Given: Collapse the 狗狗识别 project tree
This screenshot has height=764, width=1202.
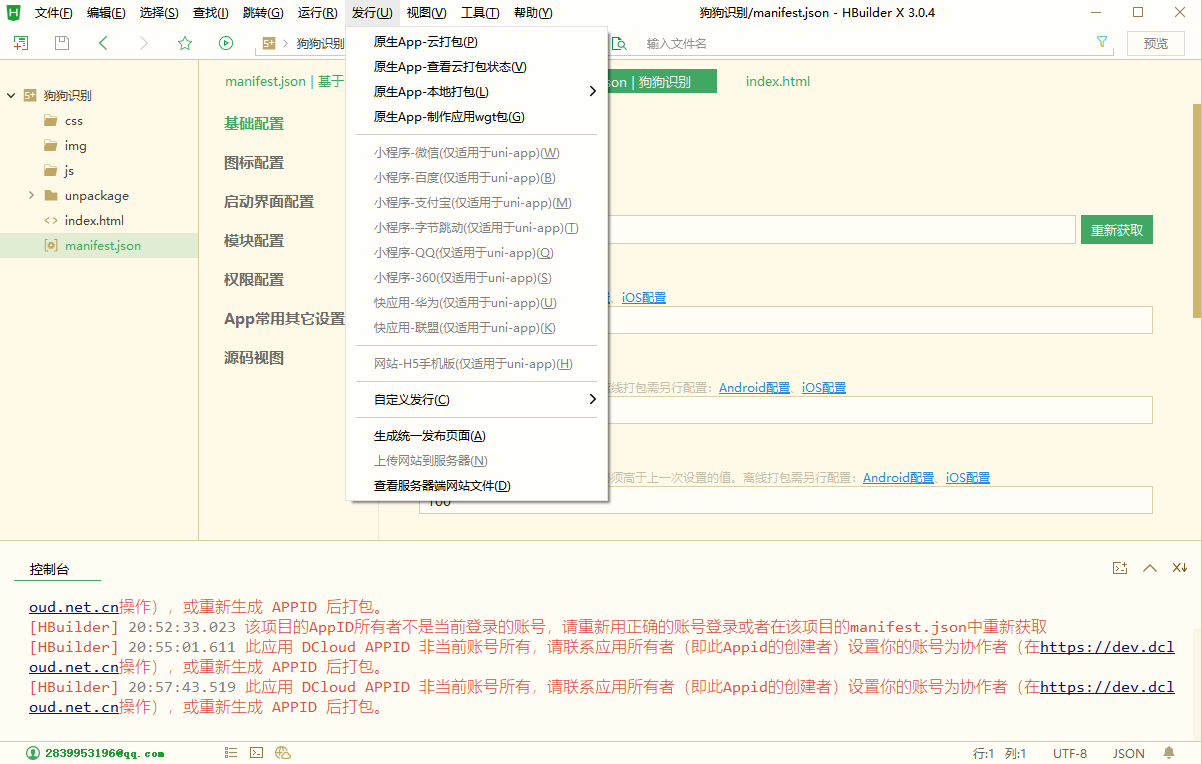Looking at the screenshot, I should click(x=11, y=95).
